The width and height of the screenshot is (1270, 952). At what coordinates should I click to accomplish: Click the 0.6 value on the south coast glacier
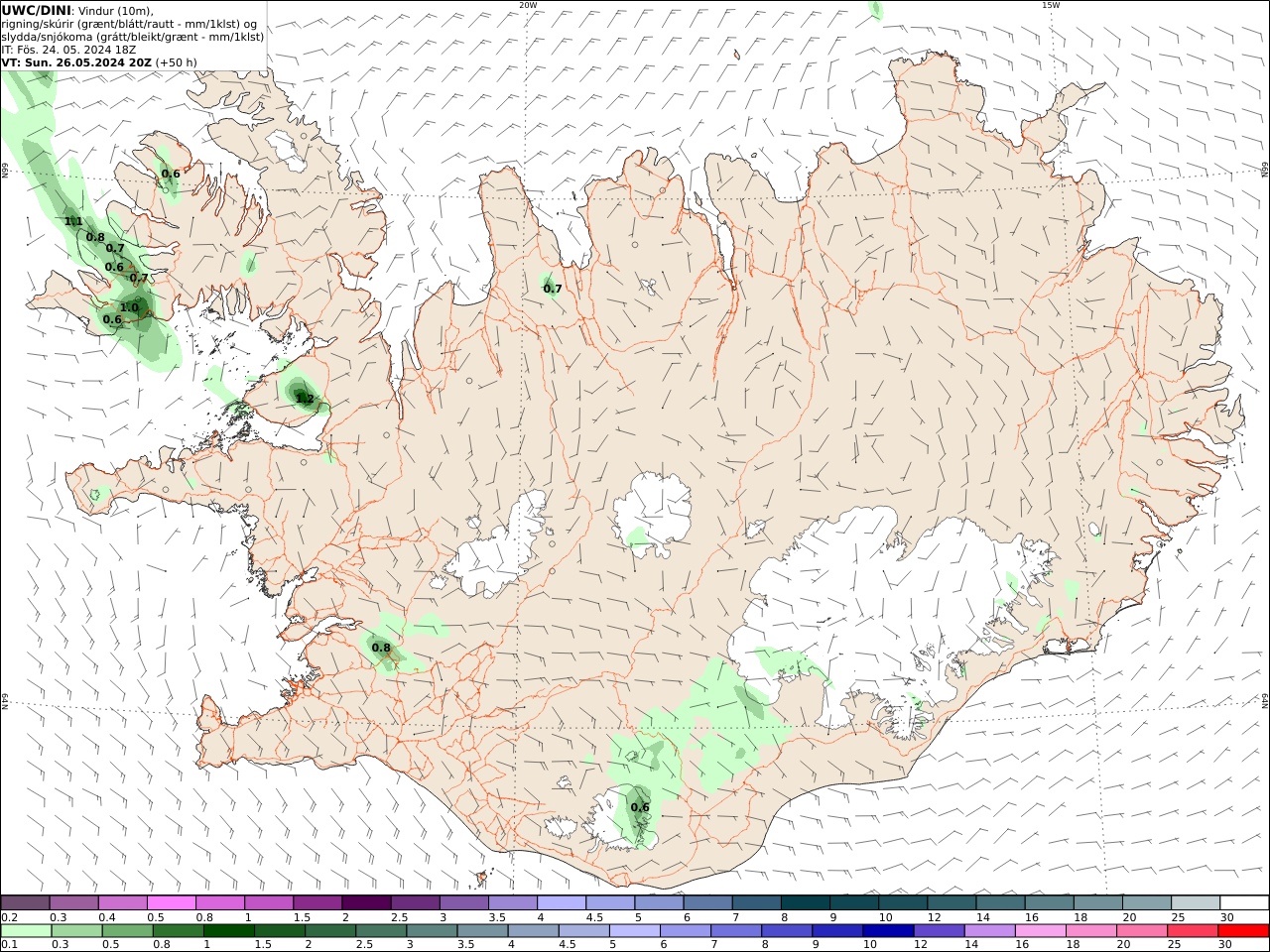[x=640, y=806]
